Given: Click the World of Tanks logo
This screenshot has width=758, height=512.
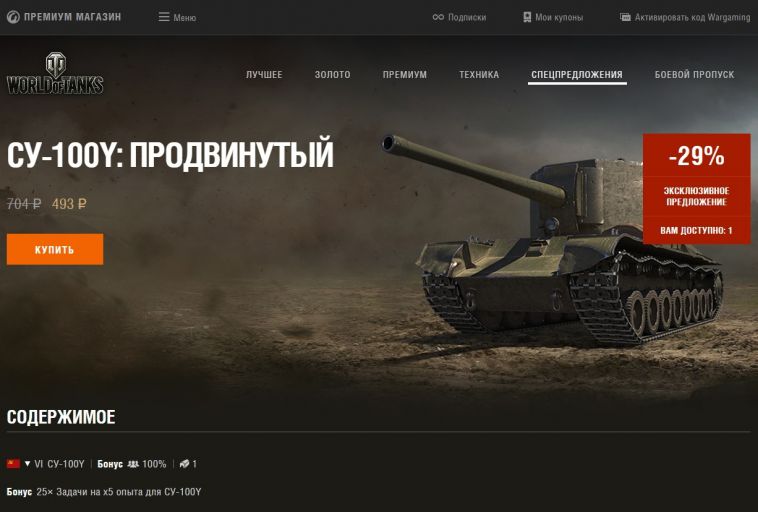Looking at the screenshot, I should point(55,73).
